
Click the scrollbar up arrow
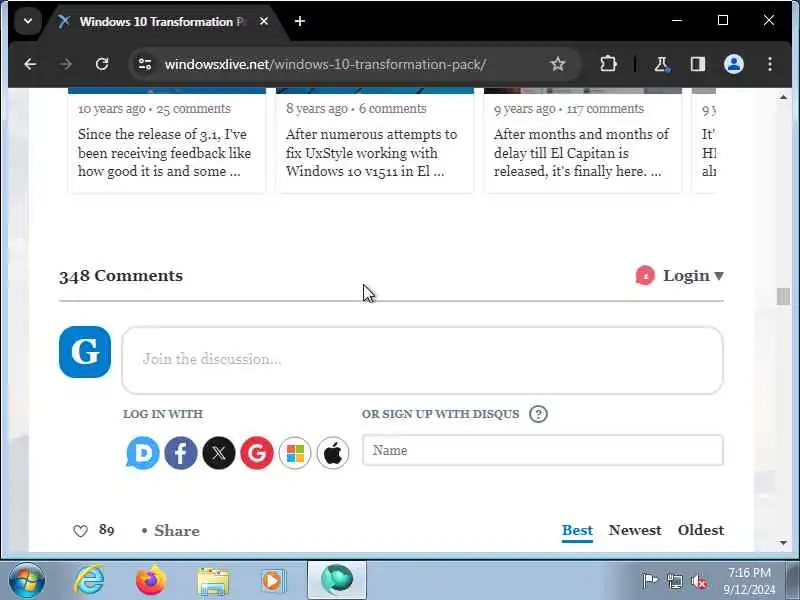(783, 96)
